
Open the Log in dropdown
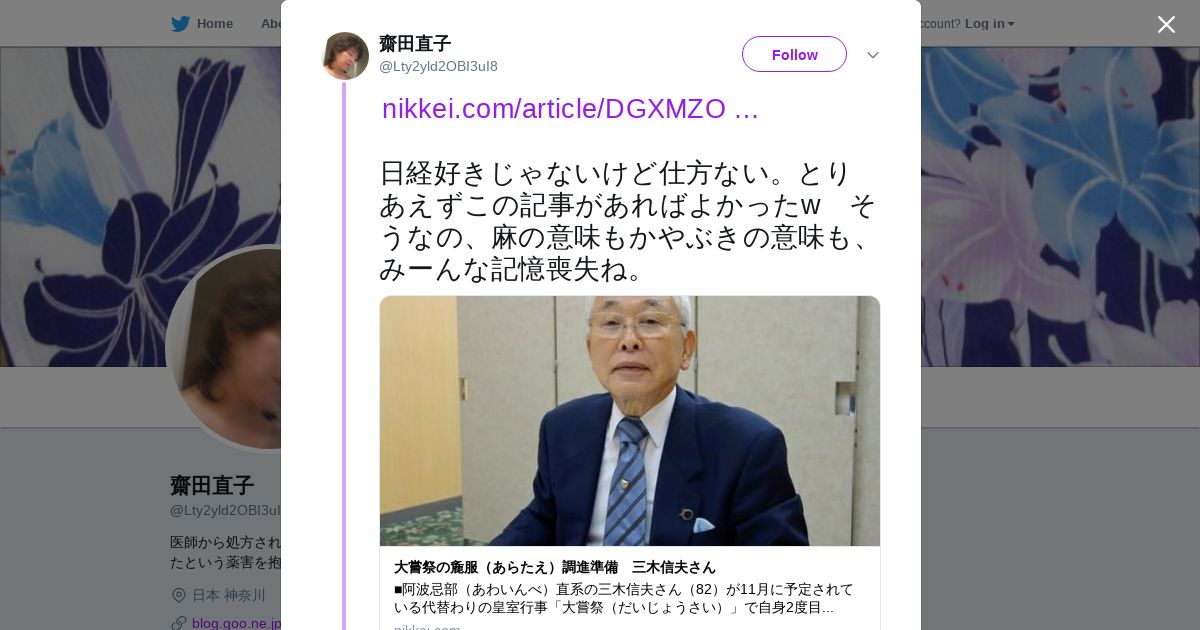pyautogui.click(x=989, y=23)
